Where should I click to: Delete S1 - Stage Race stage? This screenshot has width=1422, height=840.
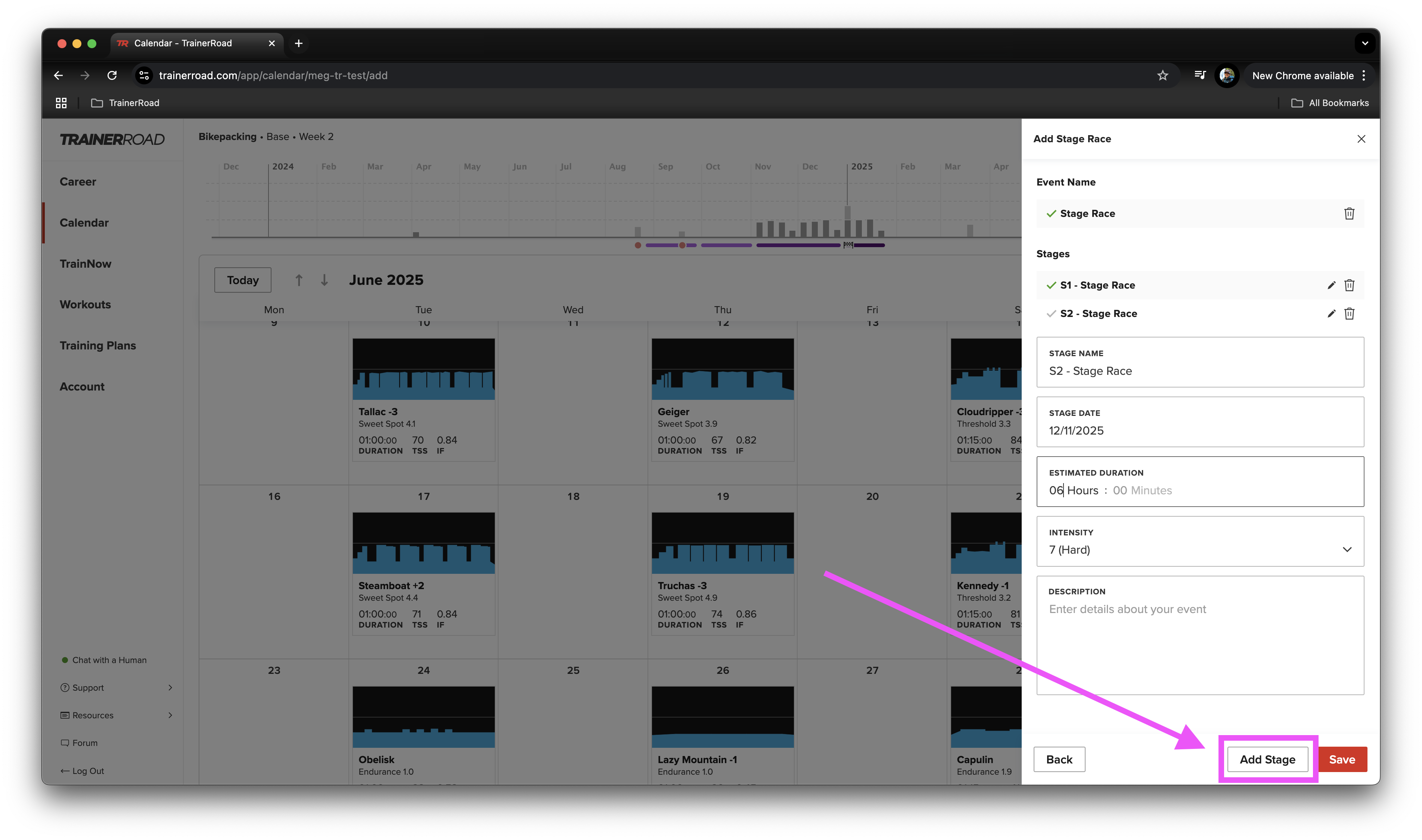(x=1349, y=285)
